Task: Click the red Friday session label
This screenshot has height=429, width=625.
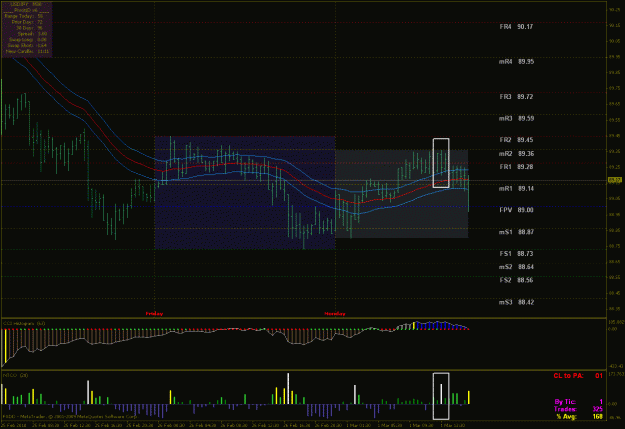Action: coord(154,314)
